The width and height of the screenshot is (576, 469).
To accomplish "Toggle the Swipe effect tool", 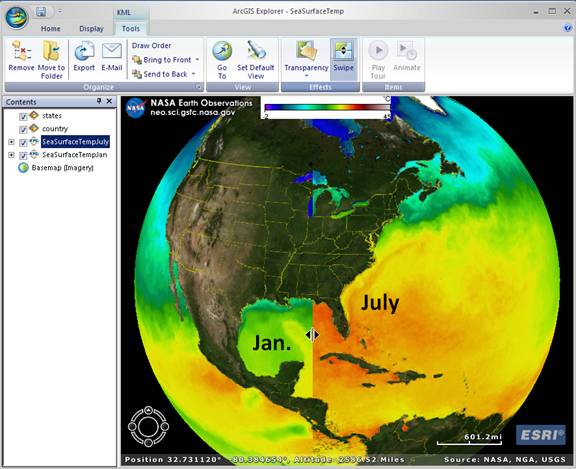I will point(343,59).
